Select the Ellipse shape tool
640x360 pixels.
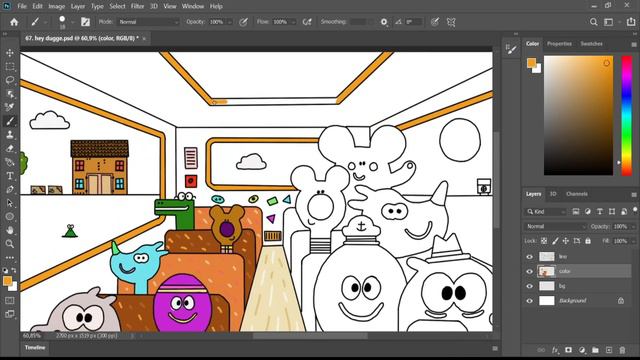click(x=10, y=217)
